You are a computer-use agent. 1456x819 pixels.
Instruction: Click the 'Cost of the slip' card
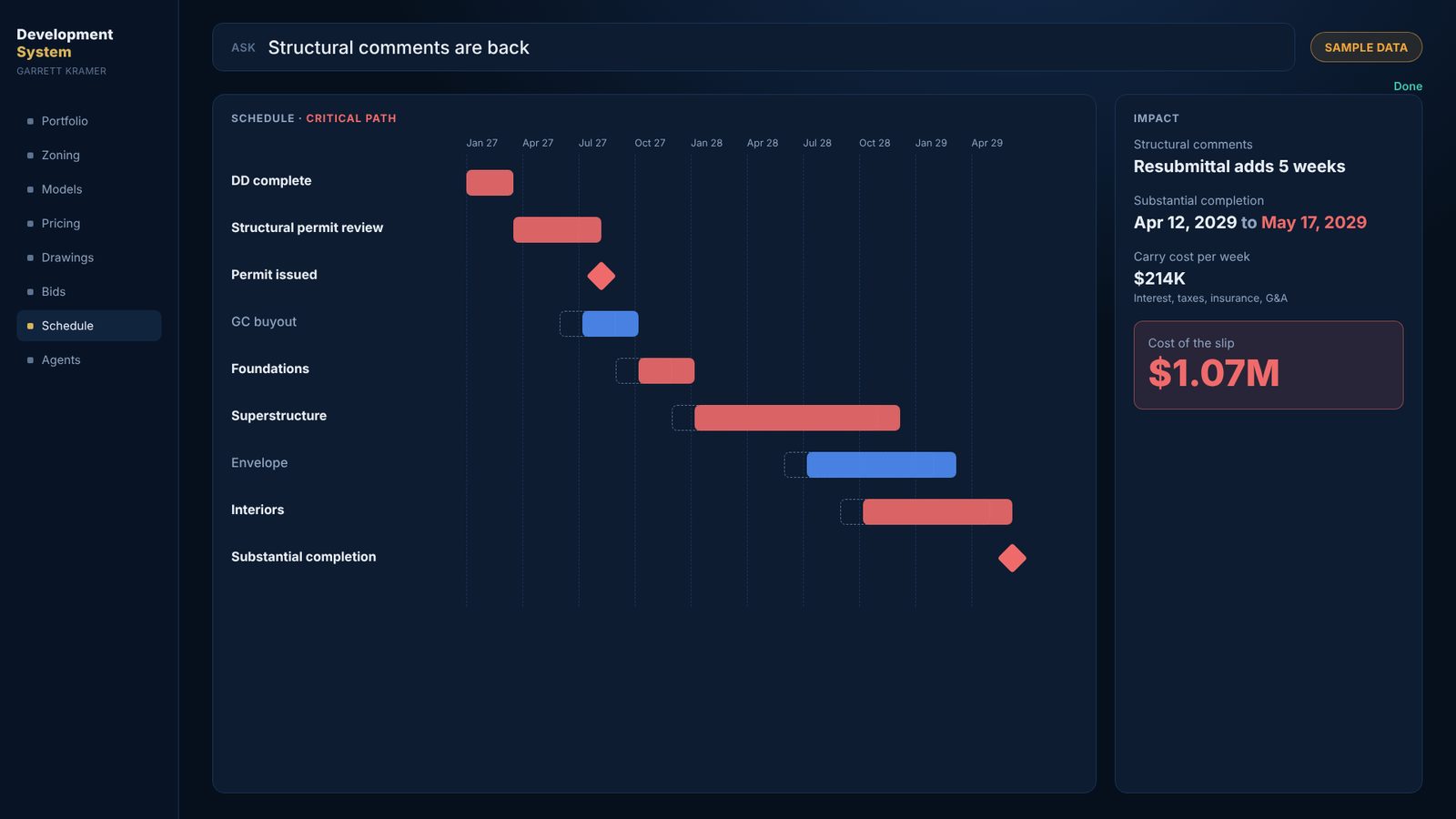tap(1269, 365)
